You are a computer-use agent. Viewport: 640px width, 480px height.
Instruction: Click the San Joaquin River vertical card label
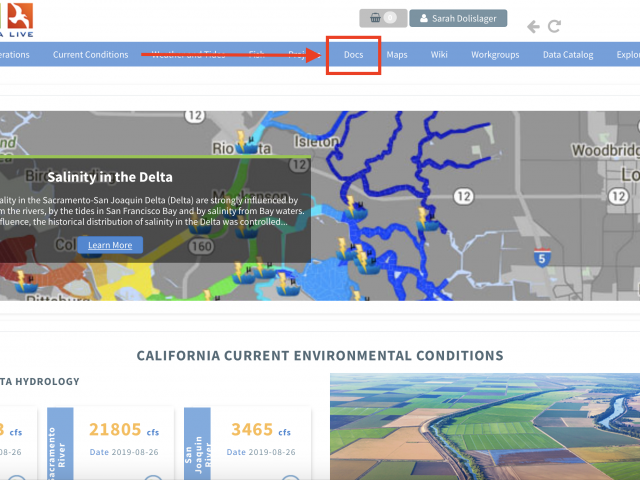[198, 444]
